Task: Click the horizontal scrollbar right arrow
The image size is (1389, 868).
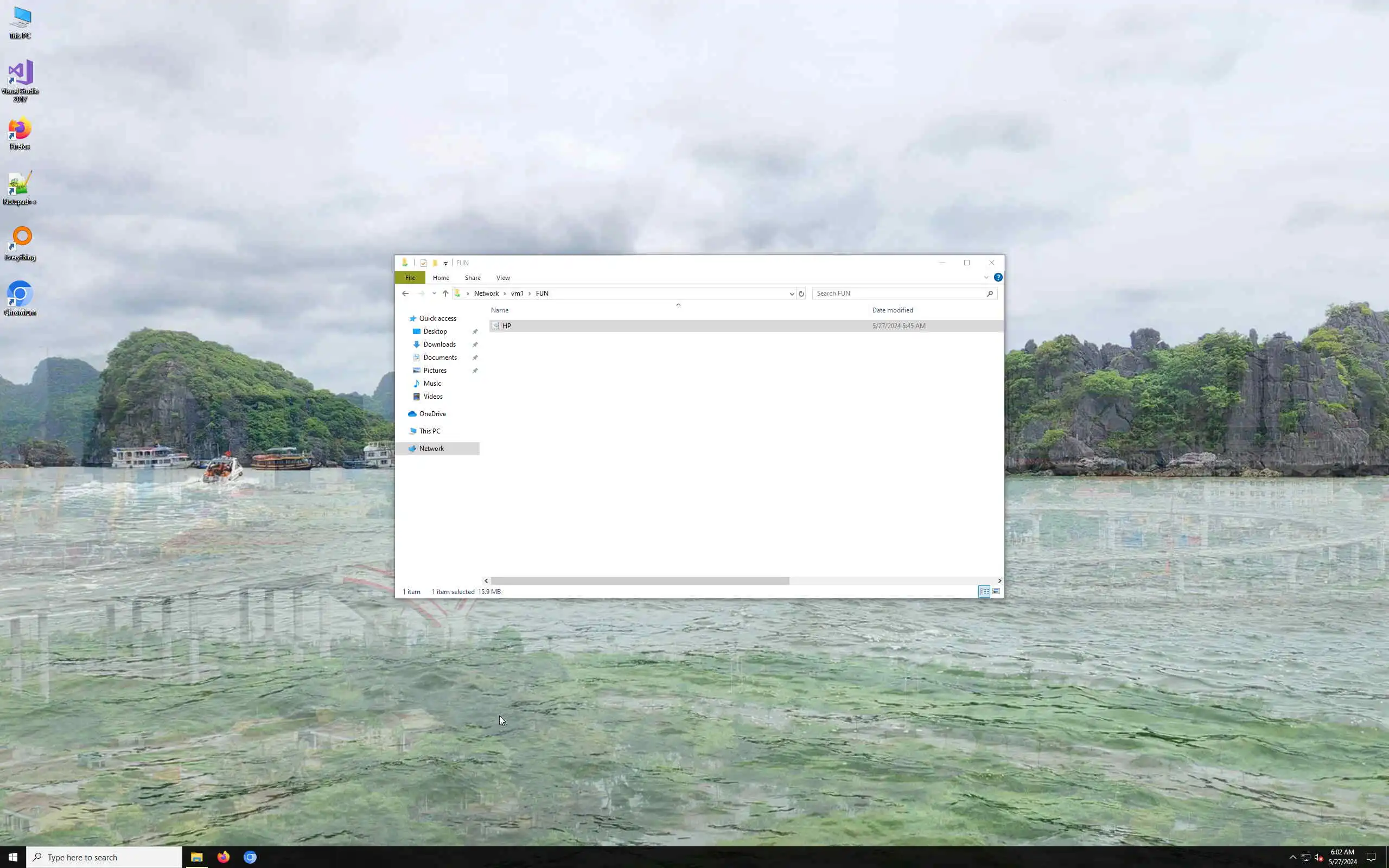Action: tap(999, 580)
